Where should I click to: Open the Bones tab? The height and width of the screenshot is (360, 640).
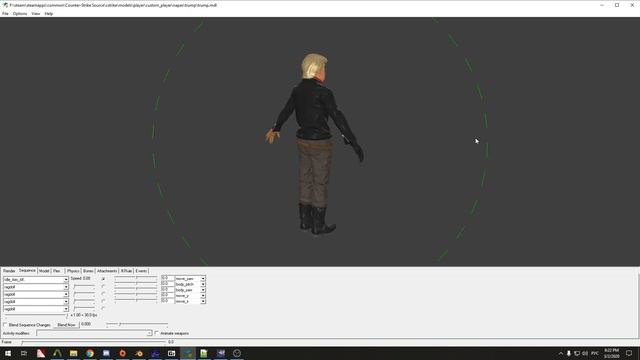click(x=88, y=271)
